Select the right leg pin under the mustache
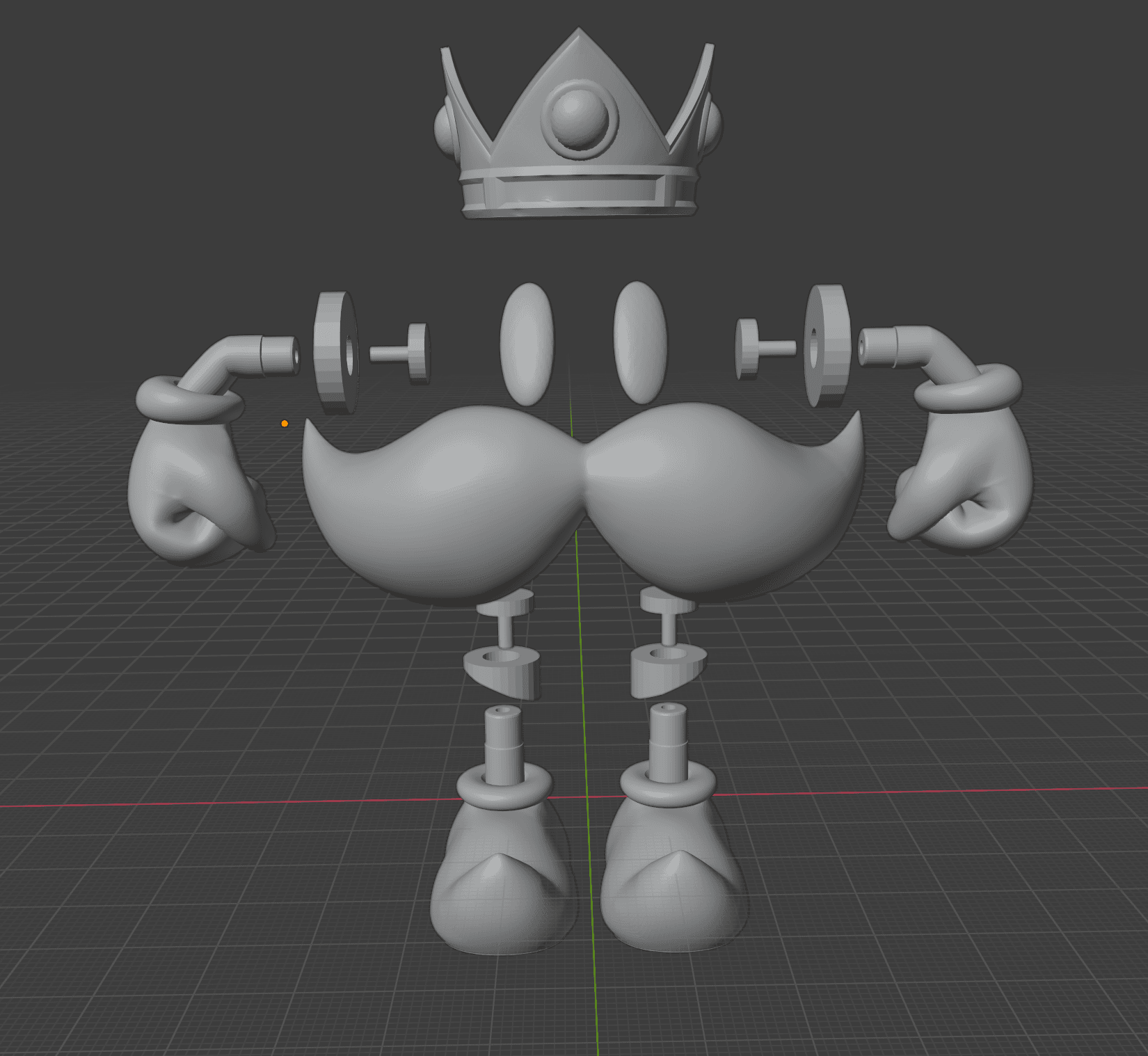1148x1056 pixels. (667, 618)
